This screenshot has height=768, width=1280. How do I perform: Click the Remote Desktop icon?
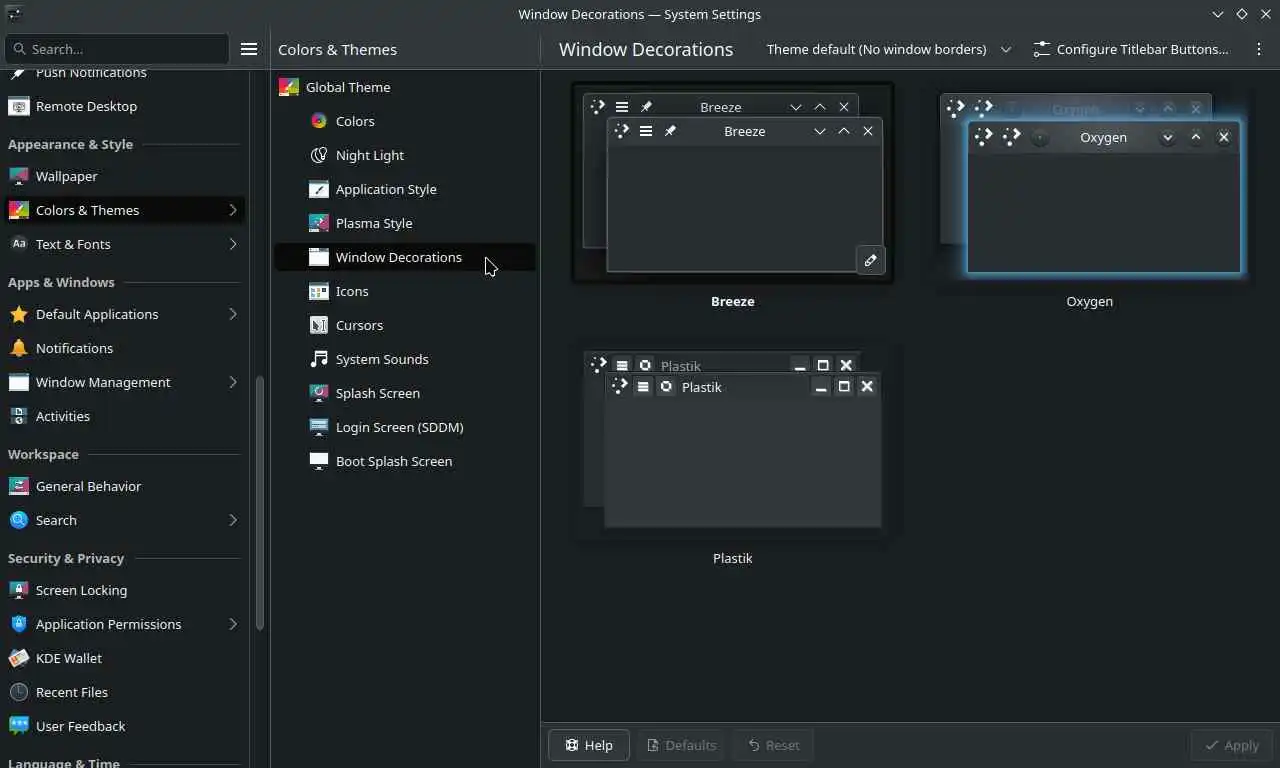[x=18, y=106]
